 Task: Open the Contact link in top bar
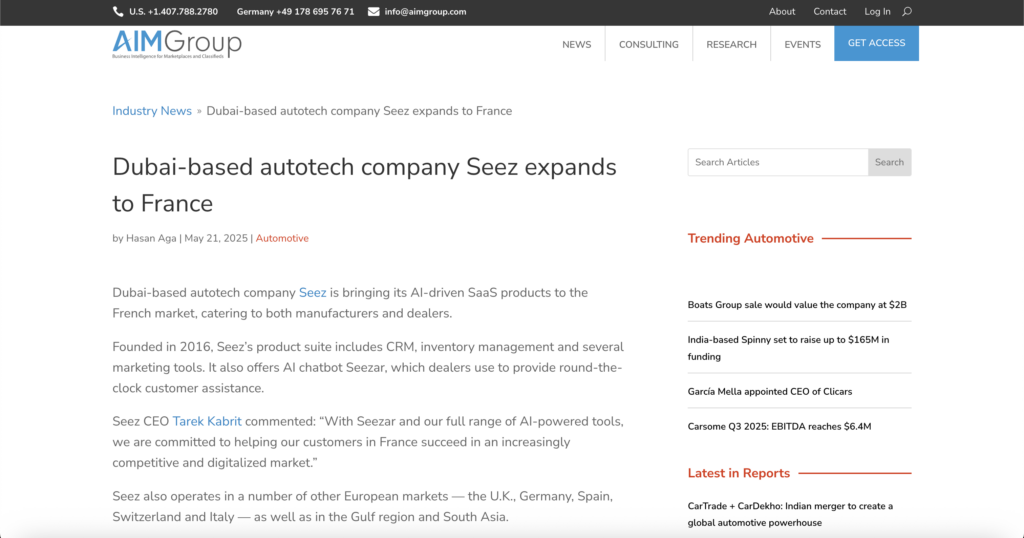[830, 12]
